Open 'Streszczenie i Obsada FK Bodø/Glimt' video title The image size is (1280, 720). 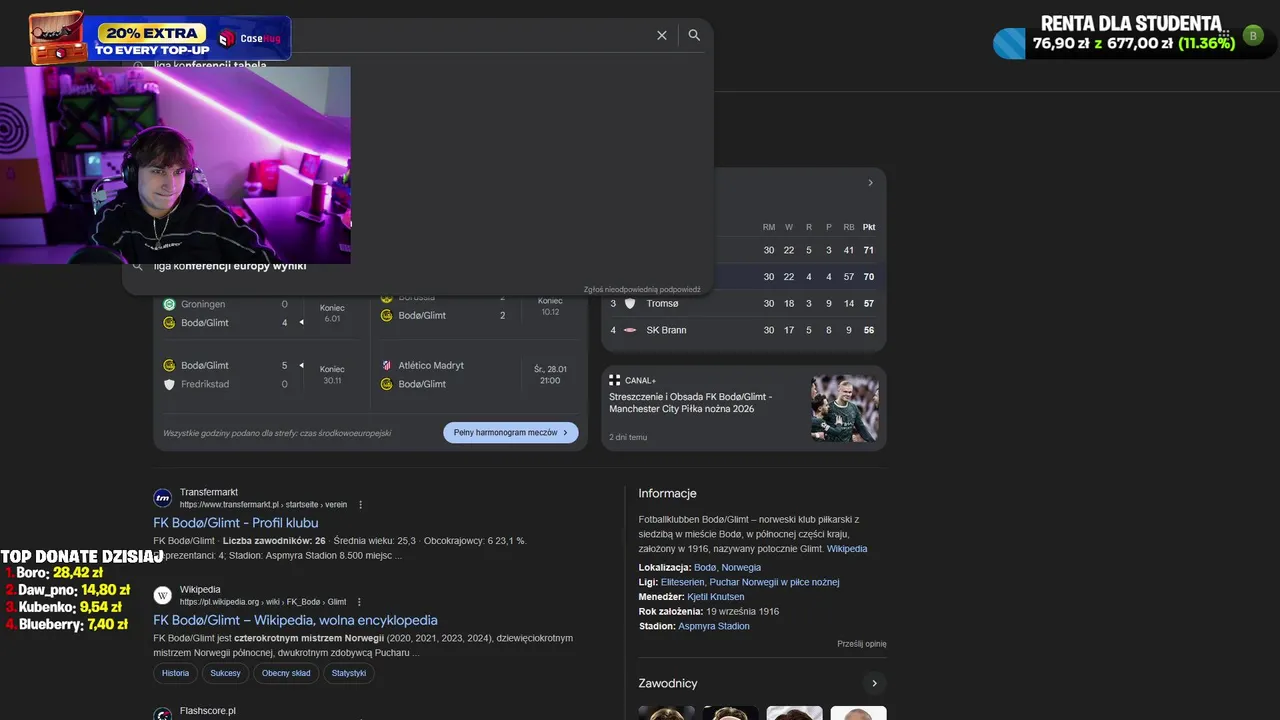coord(690,402)
